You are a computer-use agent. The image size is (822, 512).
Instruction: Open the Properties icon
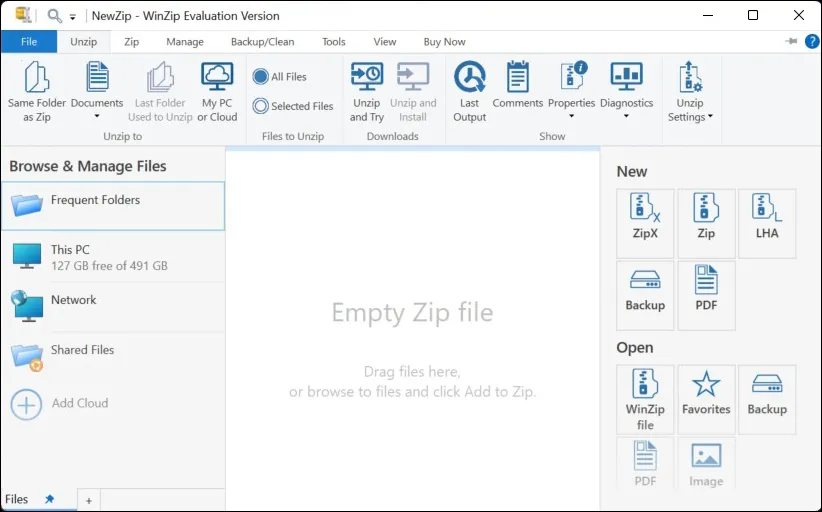pos(572,77)
